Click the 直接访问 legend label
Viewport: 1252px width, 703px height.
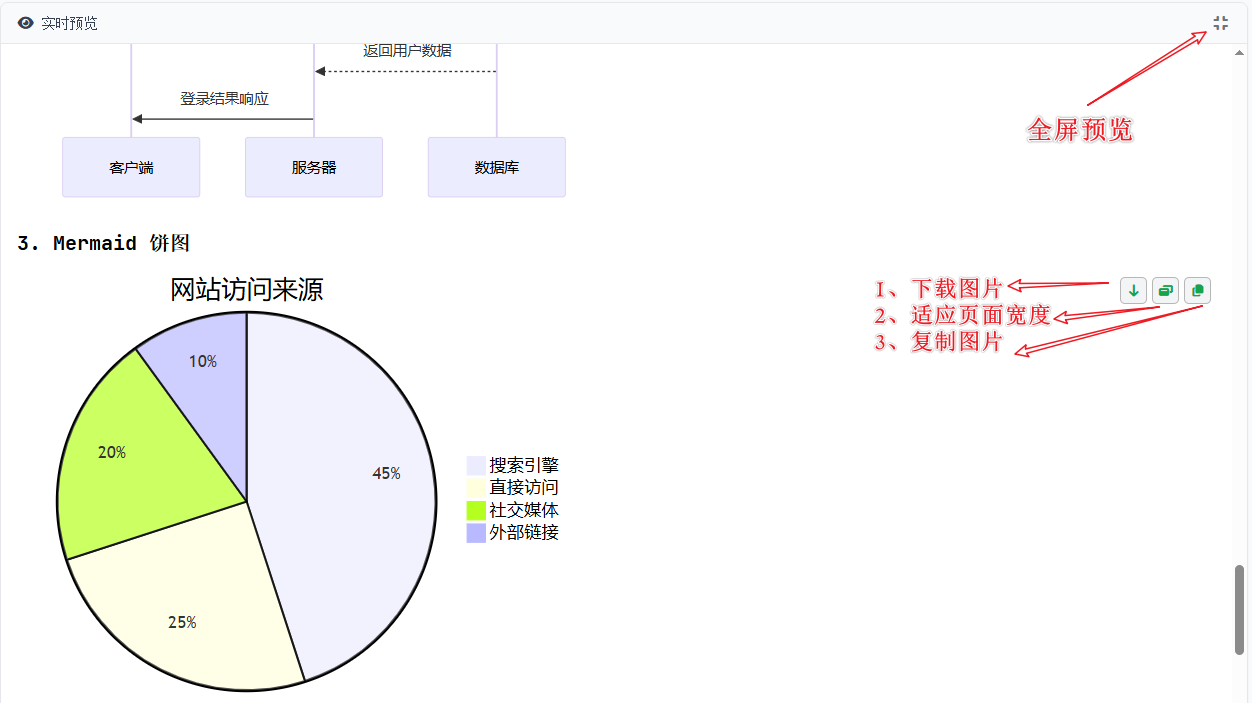523,488
